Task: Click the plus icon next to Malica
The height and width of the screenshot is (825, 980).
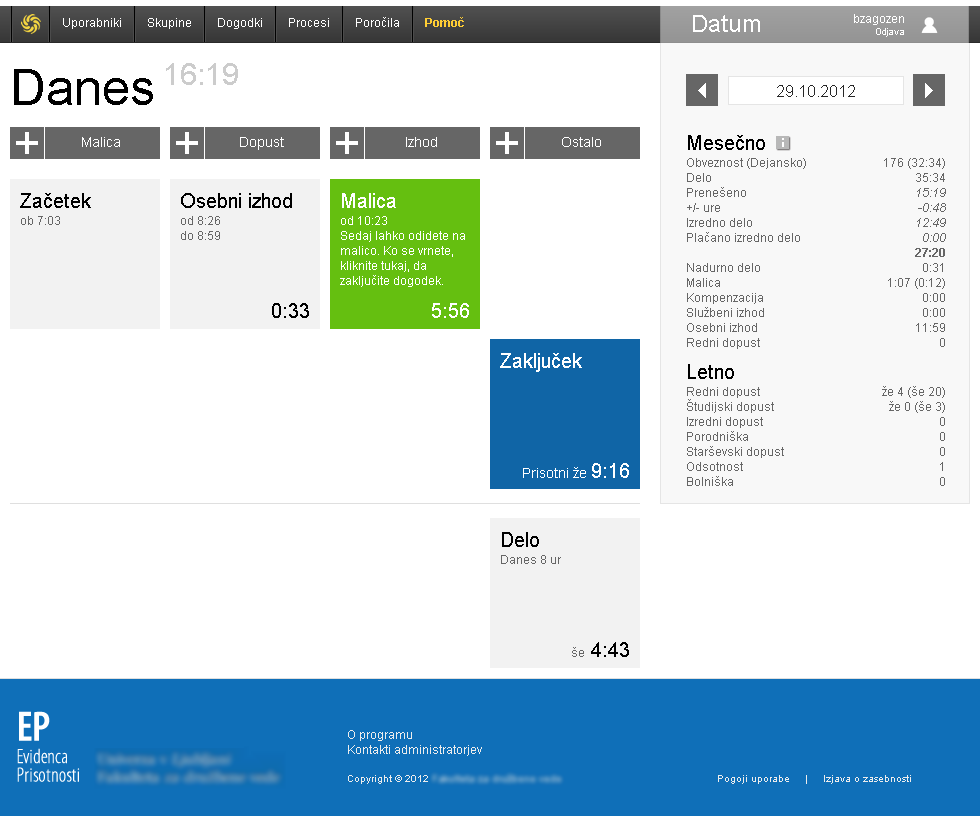Action: click(x=27, y=143)
